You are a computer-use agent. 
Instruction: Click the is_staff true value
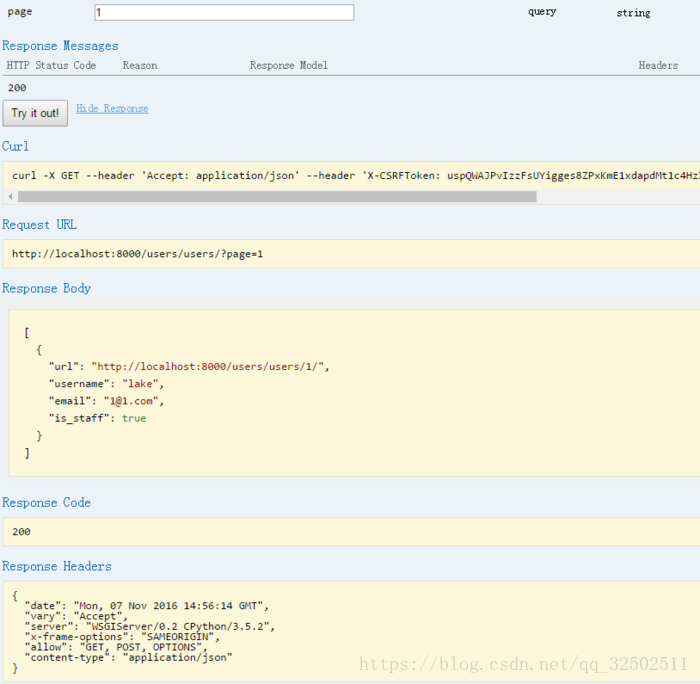point(134,418)
